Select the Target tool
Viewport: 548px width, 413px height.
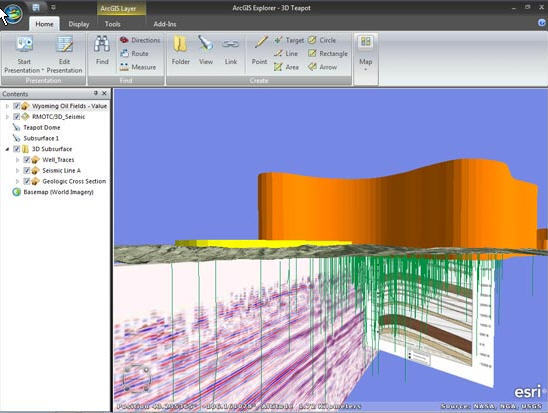(x=289, y=40)
